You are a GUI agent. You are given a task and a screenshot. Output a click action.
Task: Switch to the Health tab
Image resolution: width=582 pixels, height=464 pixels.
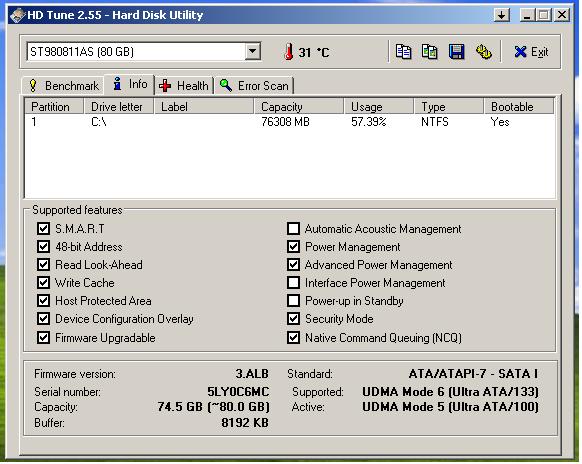pos(184,86)
